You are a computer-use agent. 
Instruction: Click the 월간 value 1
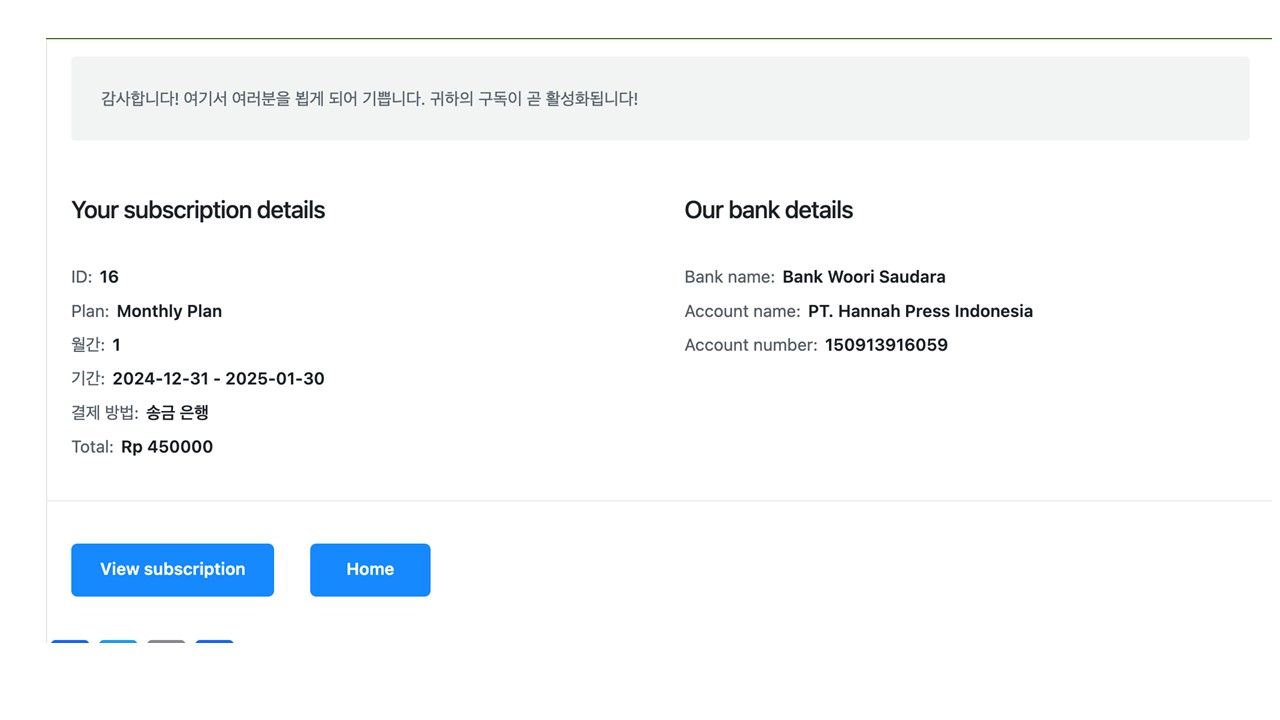[x=116, y=345]
